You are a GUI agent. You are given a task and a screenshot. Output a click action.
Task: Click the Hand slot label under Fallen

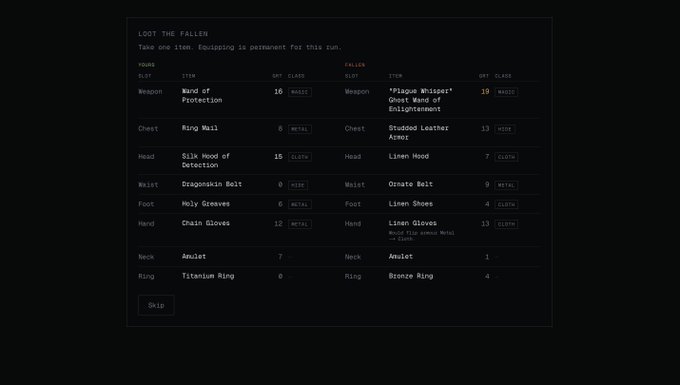(353, 224)
